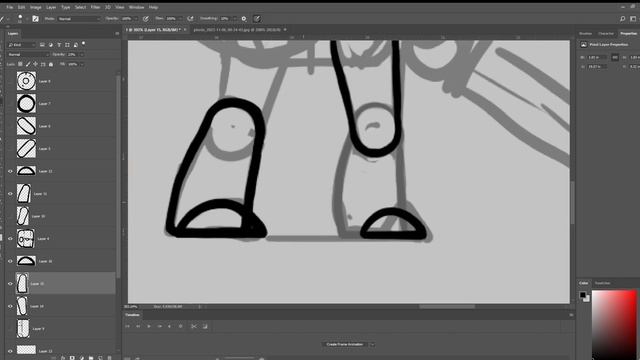Viewport: 640px width, 360px height.
Task: Open the Flow value dropdown arrow
Action: (x=180, y=19)
